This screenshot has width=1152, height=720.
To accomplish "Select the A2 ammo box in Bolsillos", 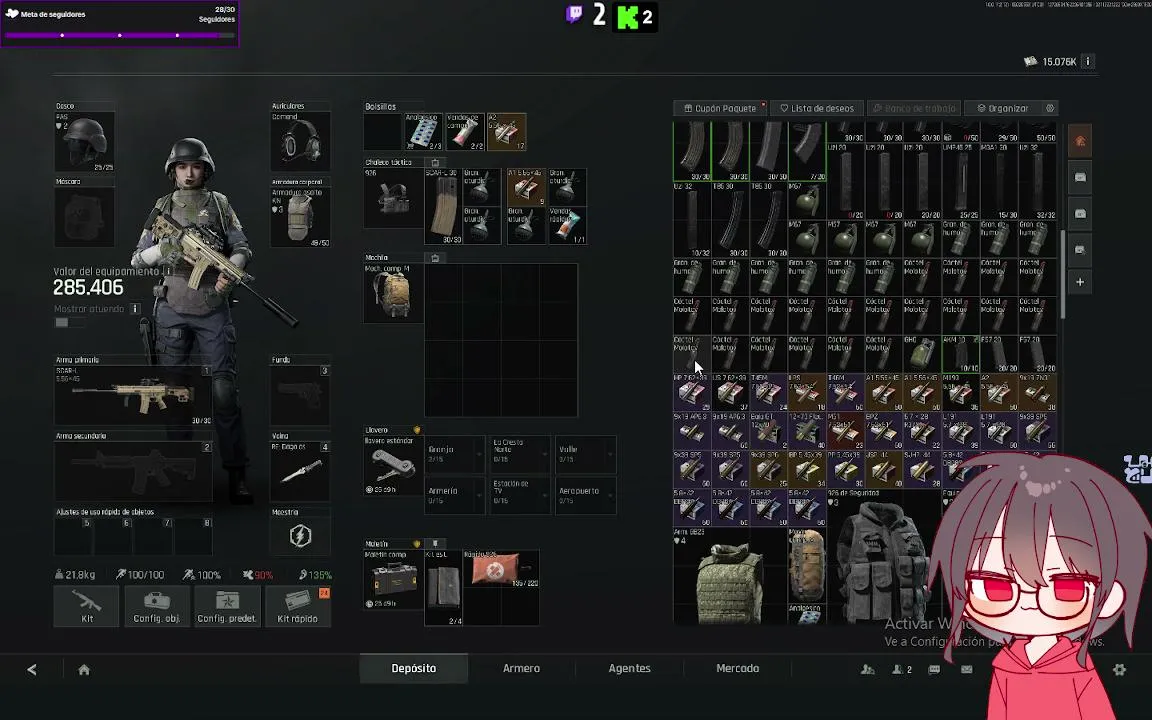I will 507,132.
